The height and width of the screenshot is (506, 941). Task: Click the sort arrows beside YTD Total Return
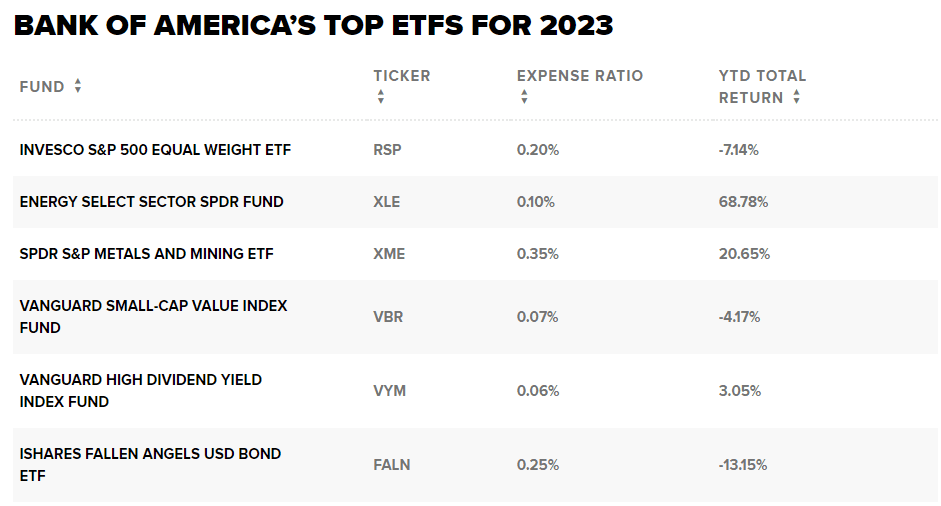tap(796, 97)
